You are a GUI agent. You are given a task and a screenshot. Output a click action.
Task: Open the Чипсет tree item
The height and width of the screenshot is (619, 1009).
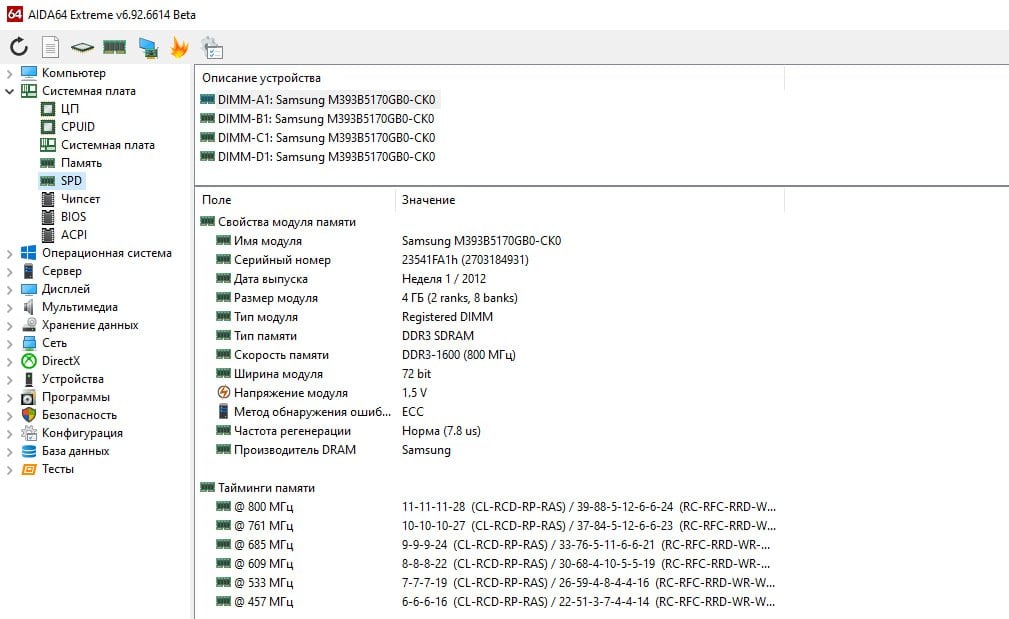(x=80, y=199)
